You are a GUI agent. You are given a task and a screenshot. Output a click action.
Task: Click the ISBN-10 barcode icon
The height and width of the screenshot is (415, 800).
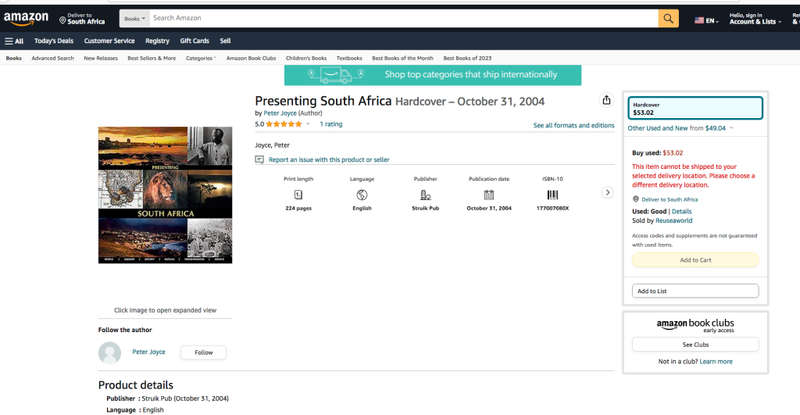(553, 194)
